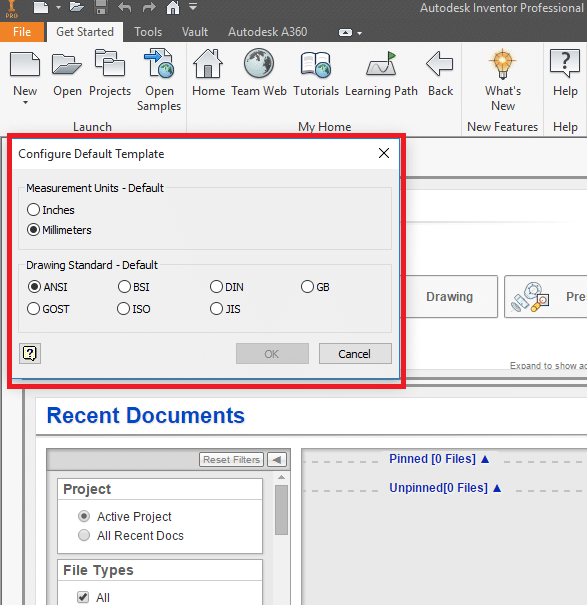
Task: Select the All Recent Docs filter option
Action: pos(130,536)
